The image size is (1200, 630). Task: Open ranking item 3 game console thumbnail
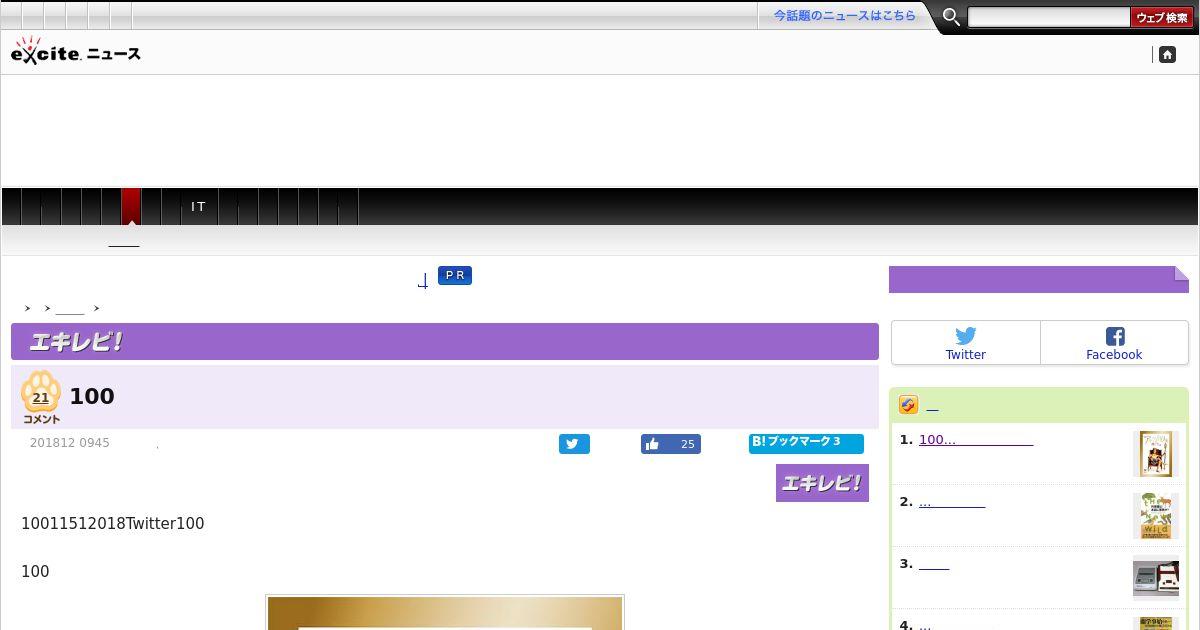click(x=1156, y=578)
